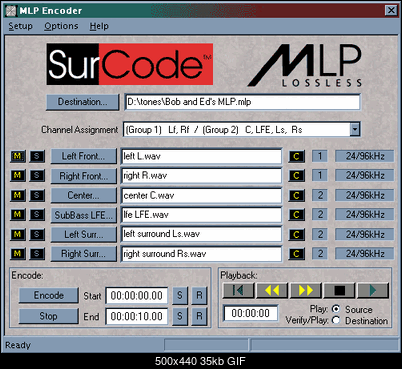
Task: Click the right R.wav file field
Action: click(201, 176)
